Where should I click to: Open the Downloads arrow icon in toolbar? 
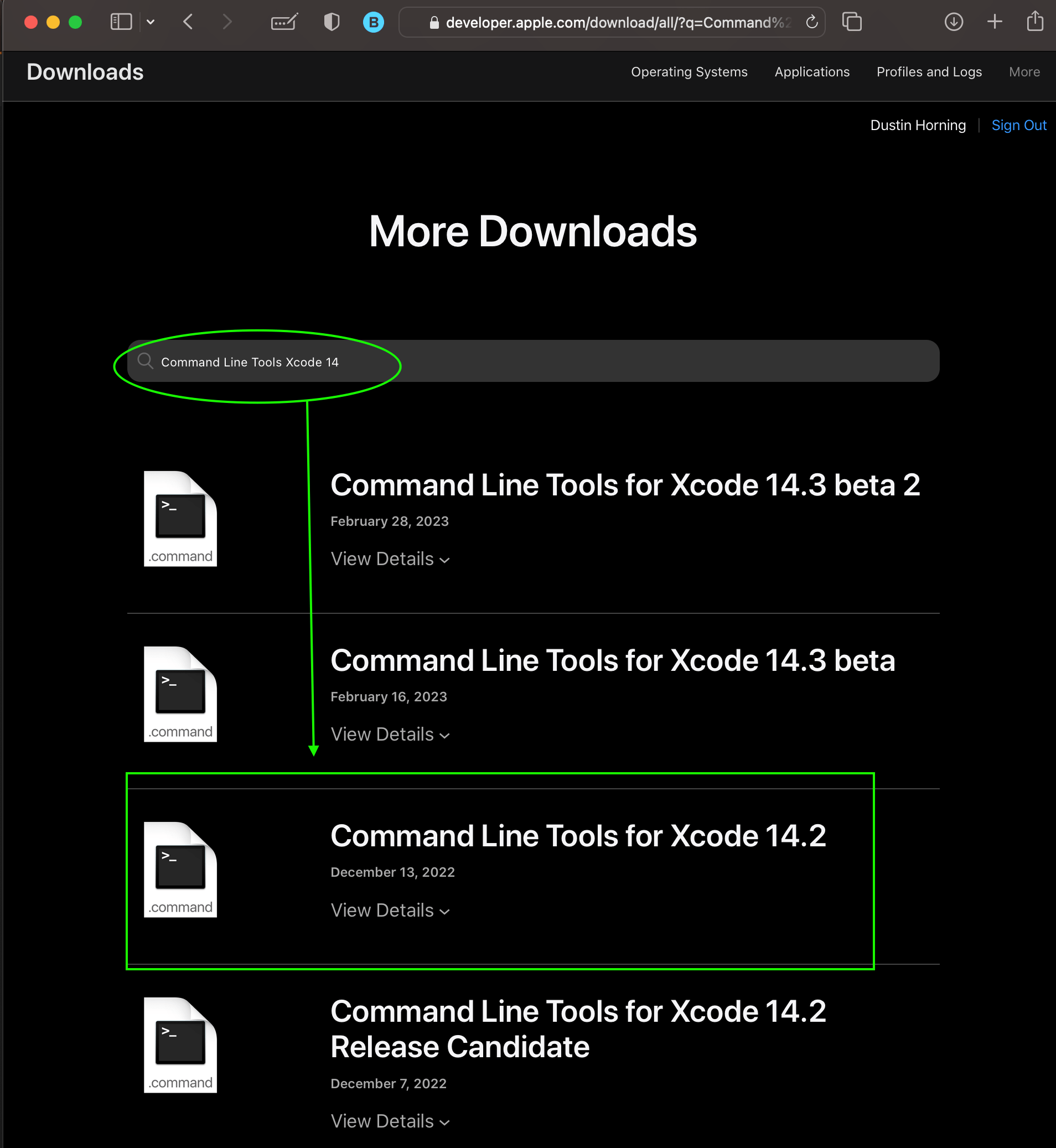tap(953, 22)
